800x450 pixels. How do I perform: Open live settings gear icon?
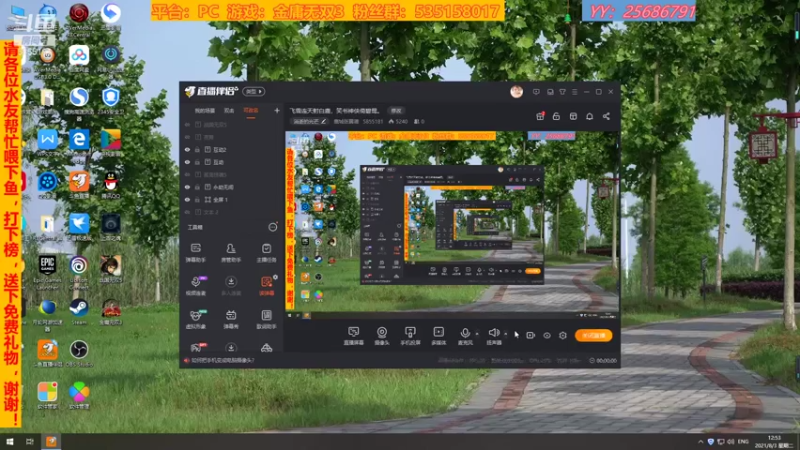[x=563, y=335]
